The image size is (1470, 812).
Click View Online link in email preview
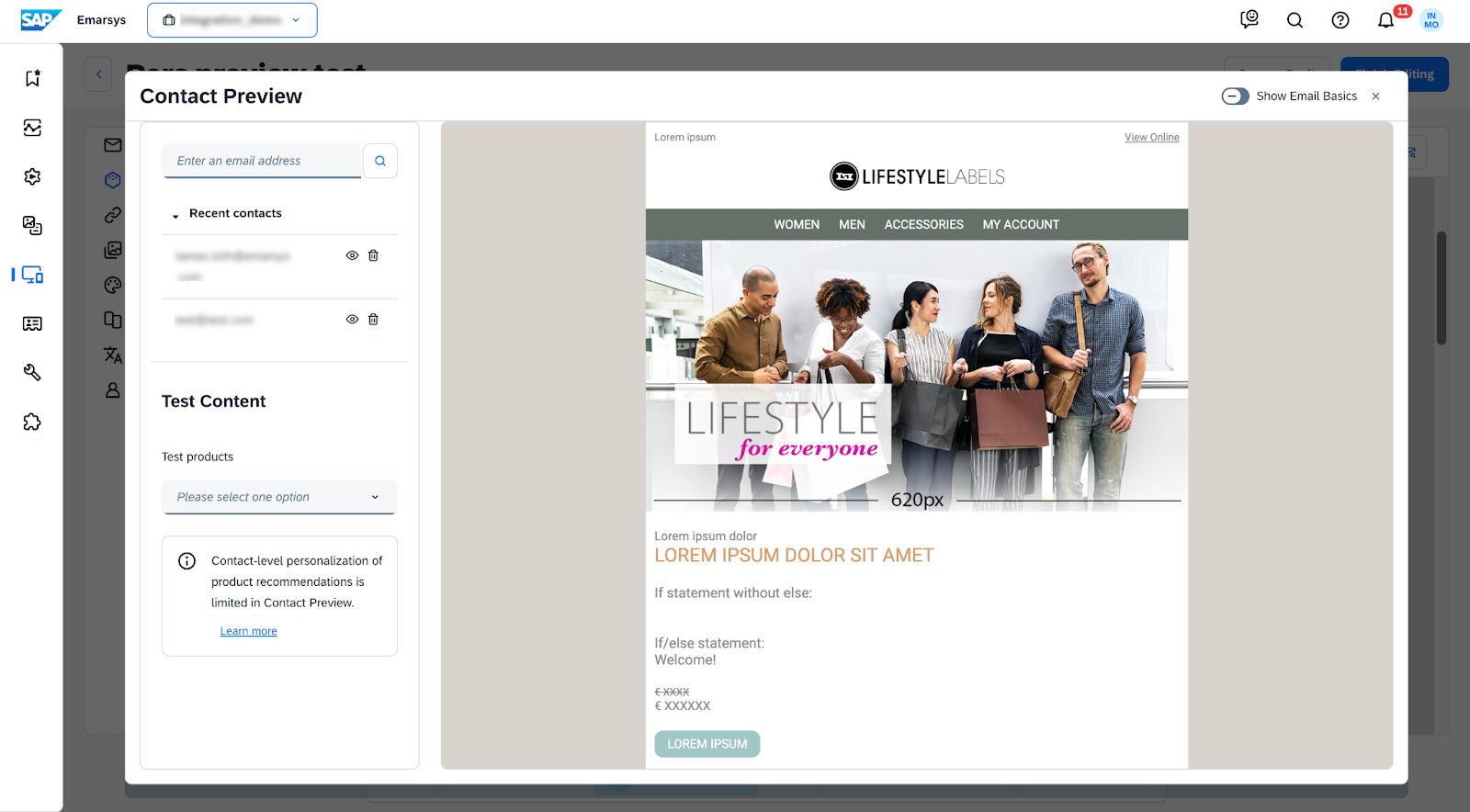click(x=1151, y=137)
